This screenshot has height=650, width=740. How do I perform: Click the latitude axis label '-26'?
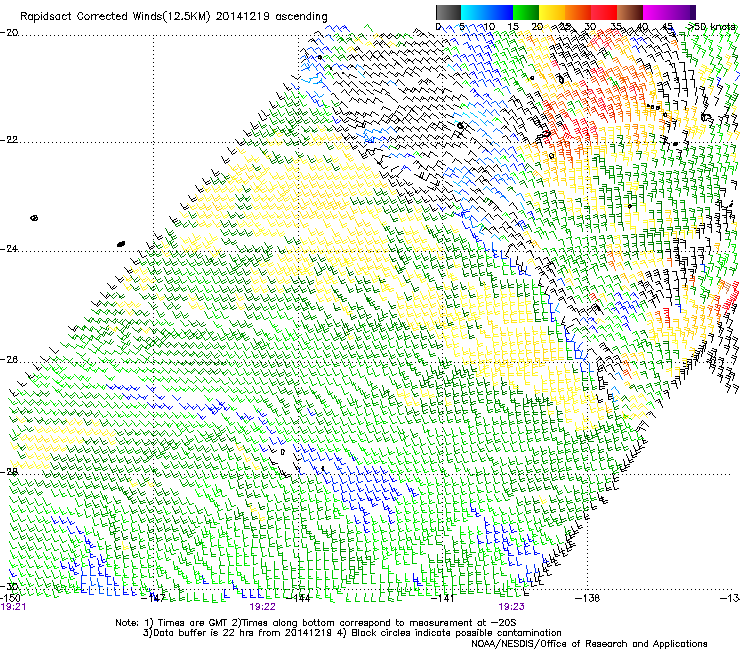pyautogui.click(x=9, y=360)
